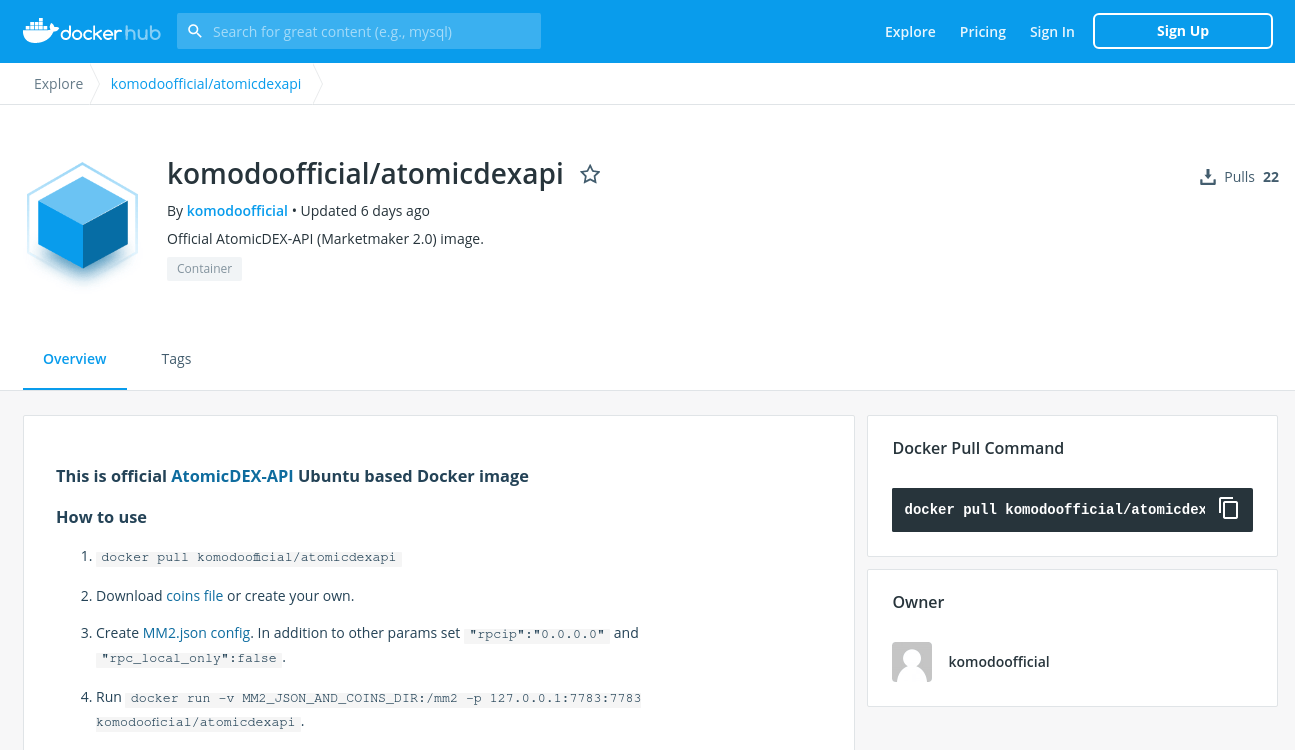Click the 'docker pull komodoofficial/atomicdexapi' code step
Image resolution: width=1295 pixels, height=750 pixels.
click(249, 557)
